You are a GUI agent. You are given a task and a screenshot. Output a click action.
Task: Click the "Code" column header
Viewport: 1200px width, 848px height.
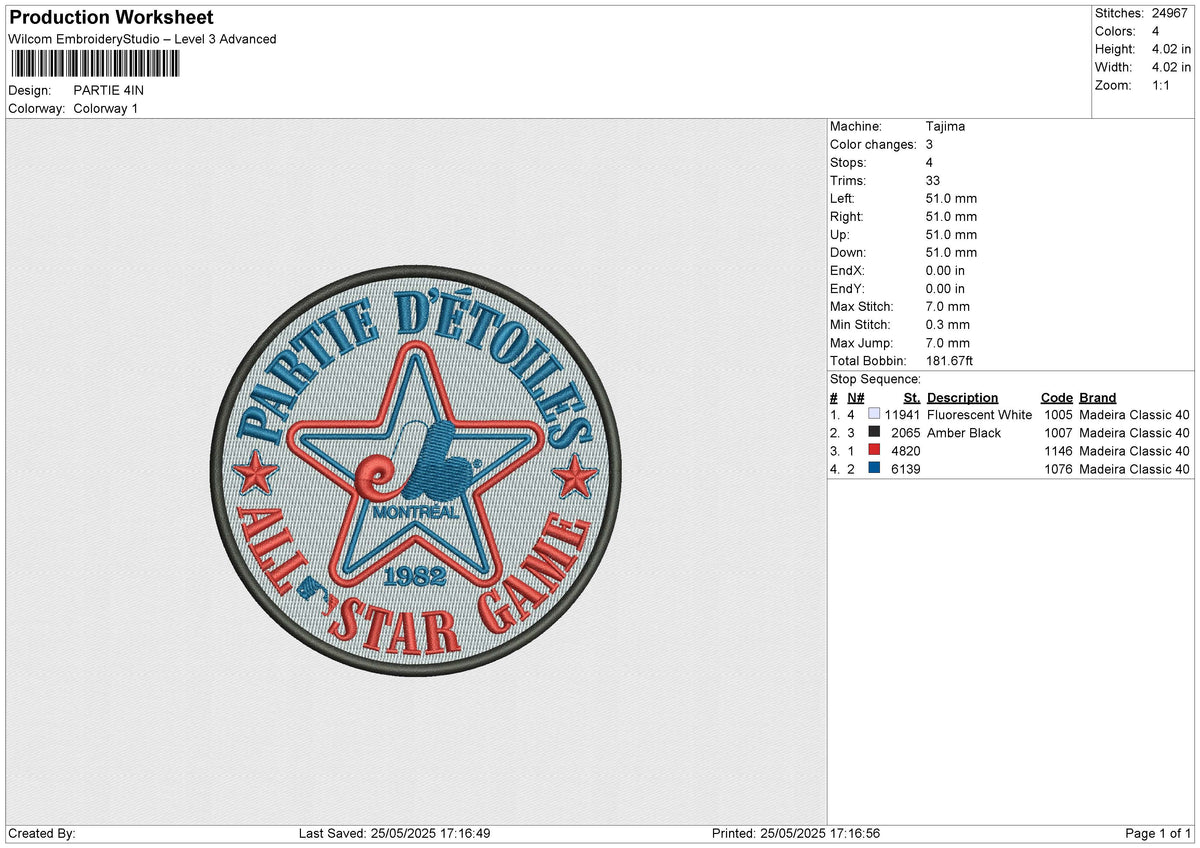tap(1057, 397)
